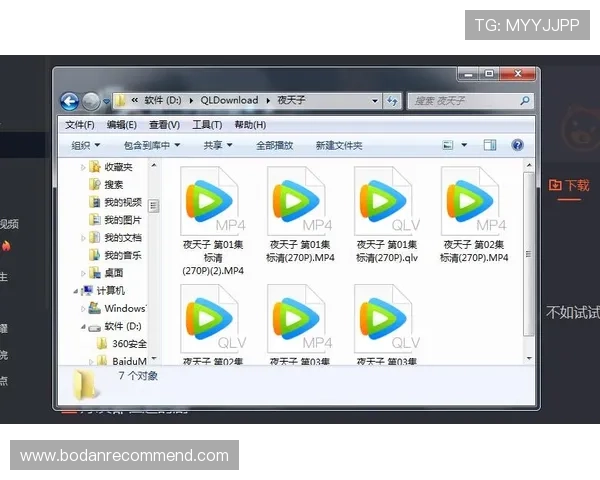The width and height of the screenshot is (600, 480).
Task: Click the change view icon
Action: 448,145
